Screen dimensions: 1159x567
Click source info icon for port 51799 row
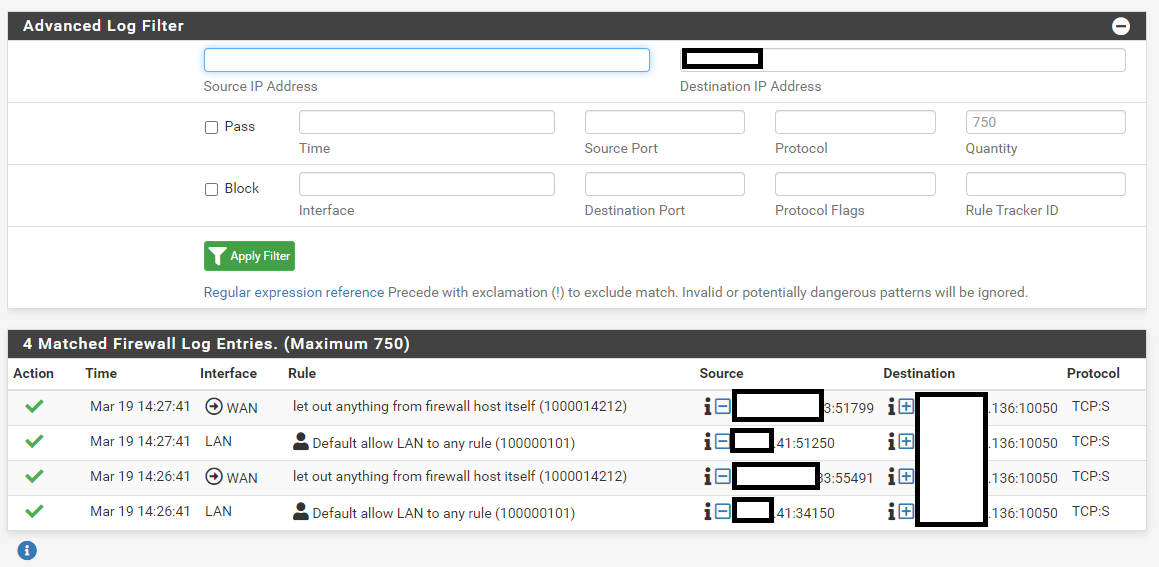pyautogui.click(x=707, y=407)
